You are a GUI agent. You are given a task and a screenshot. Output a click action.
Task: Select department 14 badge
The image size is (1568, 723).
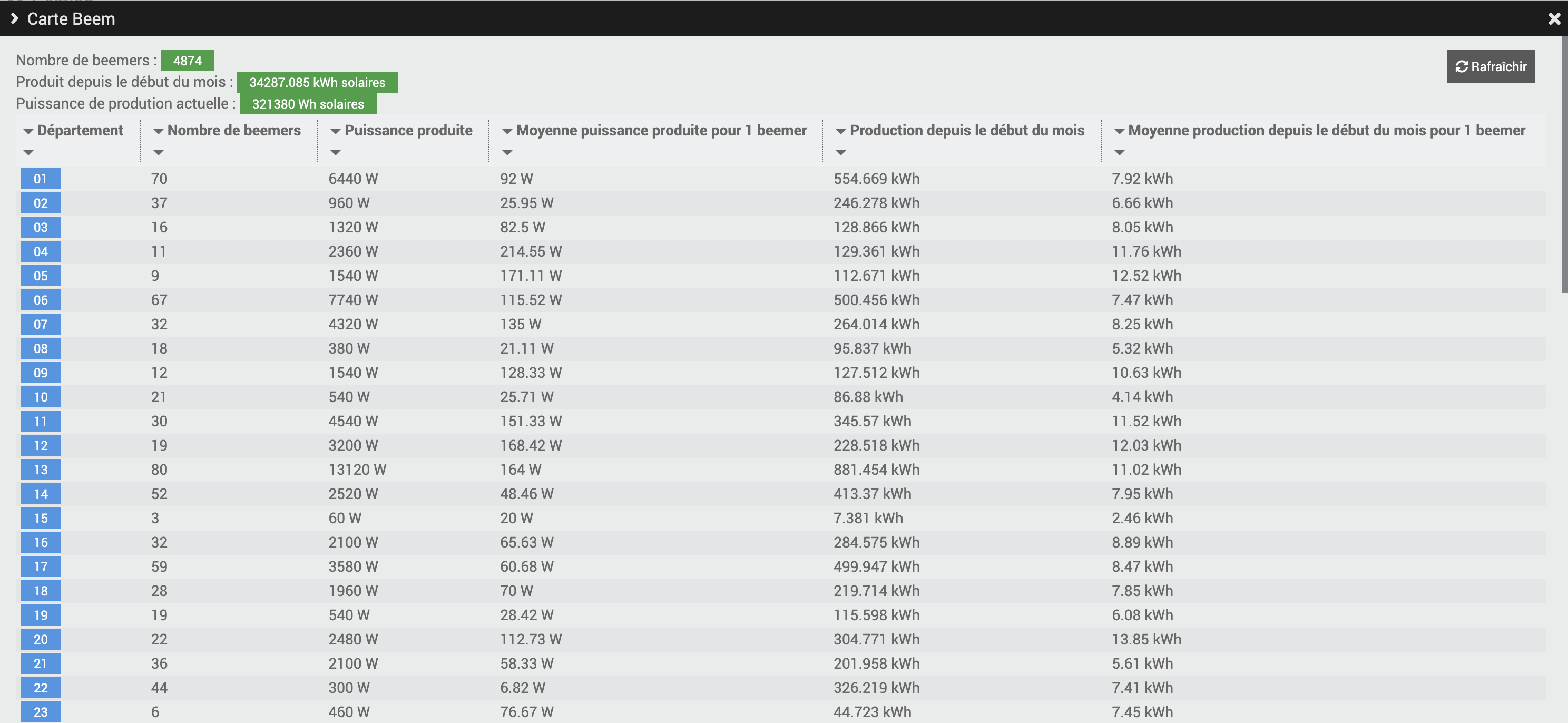[41, 494]
